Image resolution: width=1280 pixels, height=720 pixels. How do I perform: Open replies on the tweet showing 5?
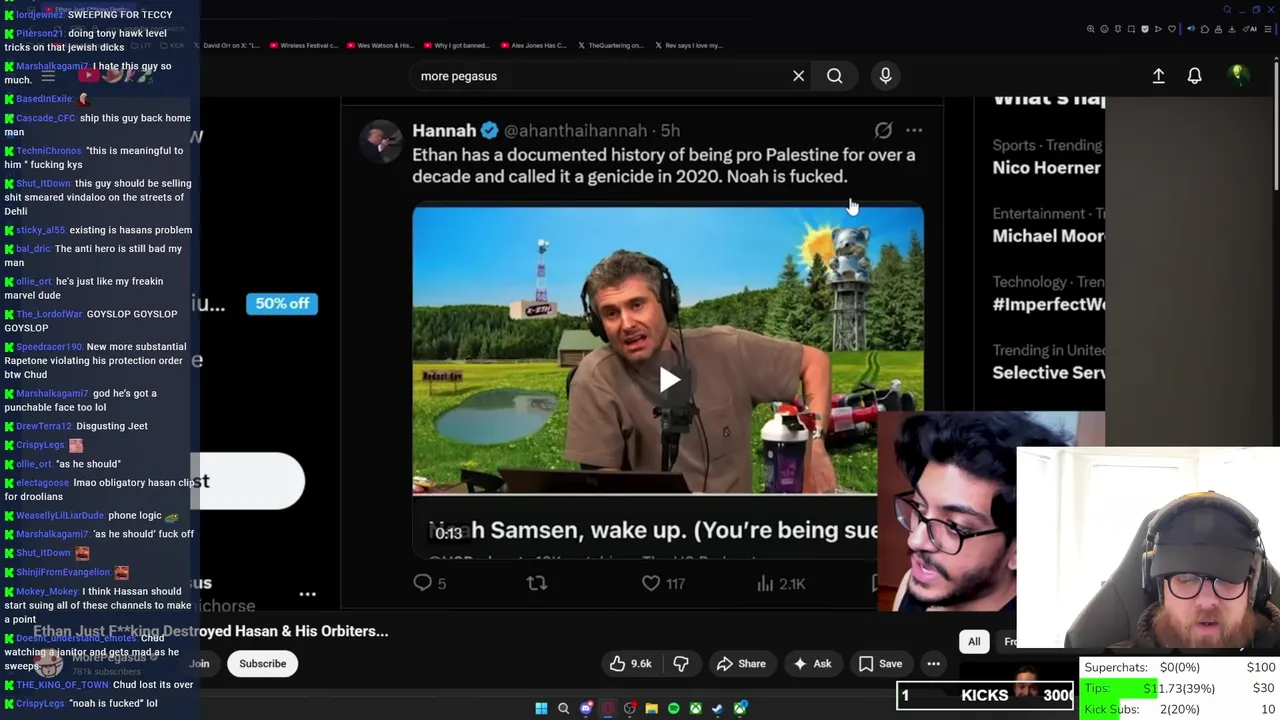tap(430, 583)
